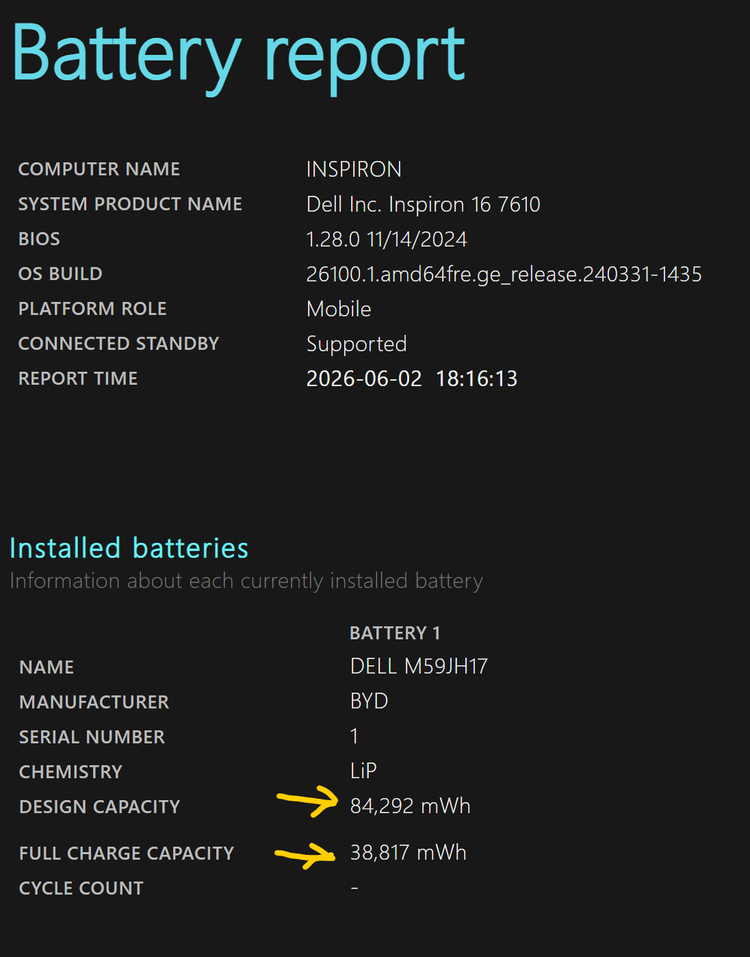Select OS build '26100.1.amd64fre.ge_release.240331-1435'

click(x=504, y=275)
